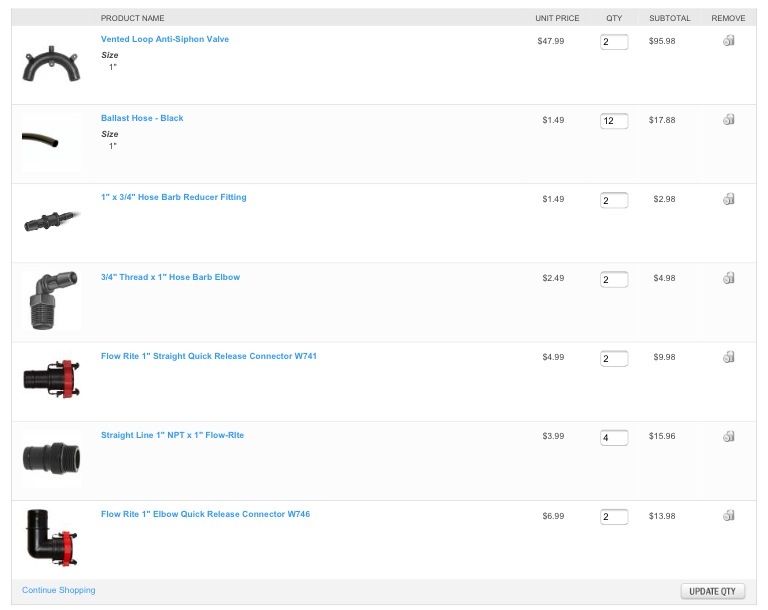This screenshot has width=768, height=610.
Task: Select quantity input for Elbow Connector W746
Action: [x=614, y=517]
